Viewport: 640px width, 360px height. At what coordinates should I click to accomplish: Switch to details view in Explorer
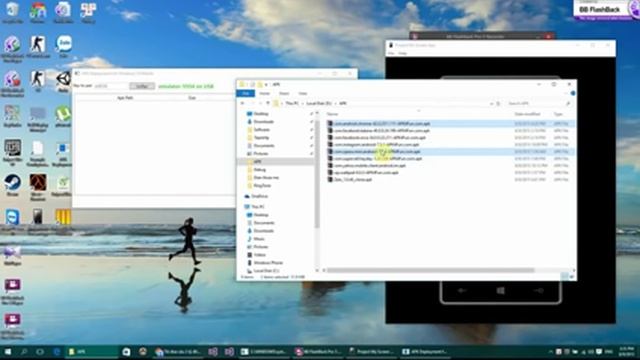pyautogui.click(x=565, y=277)
